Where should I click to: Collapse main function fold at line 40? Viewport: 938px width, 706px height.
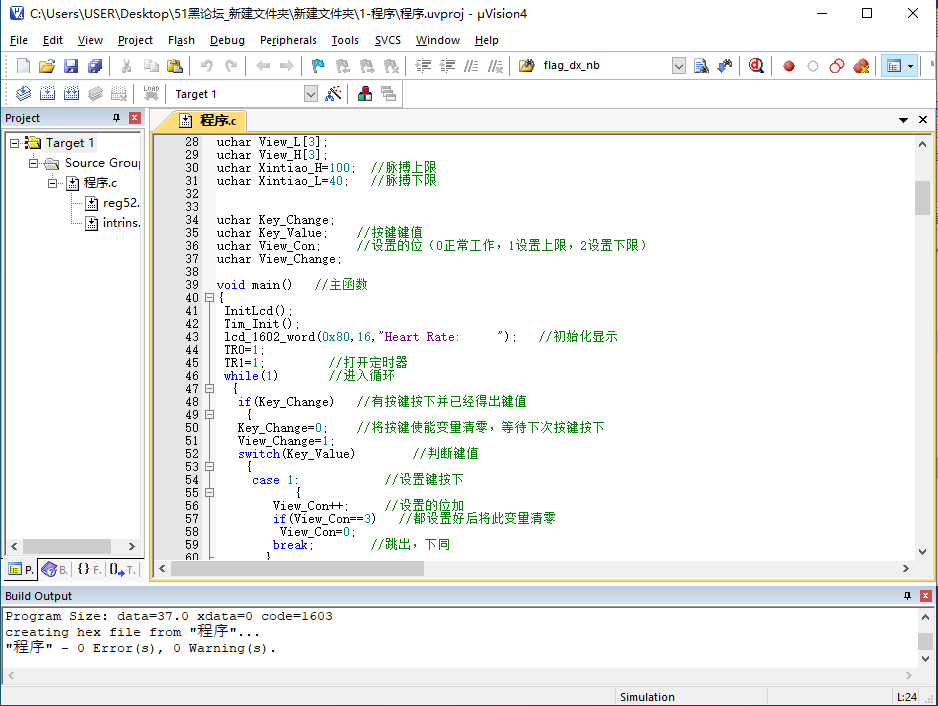point(209,297)
